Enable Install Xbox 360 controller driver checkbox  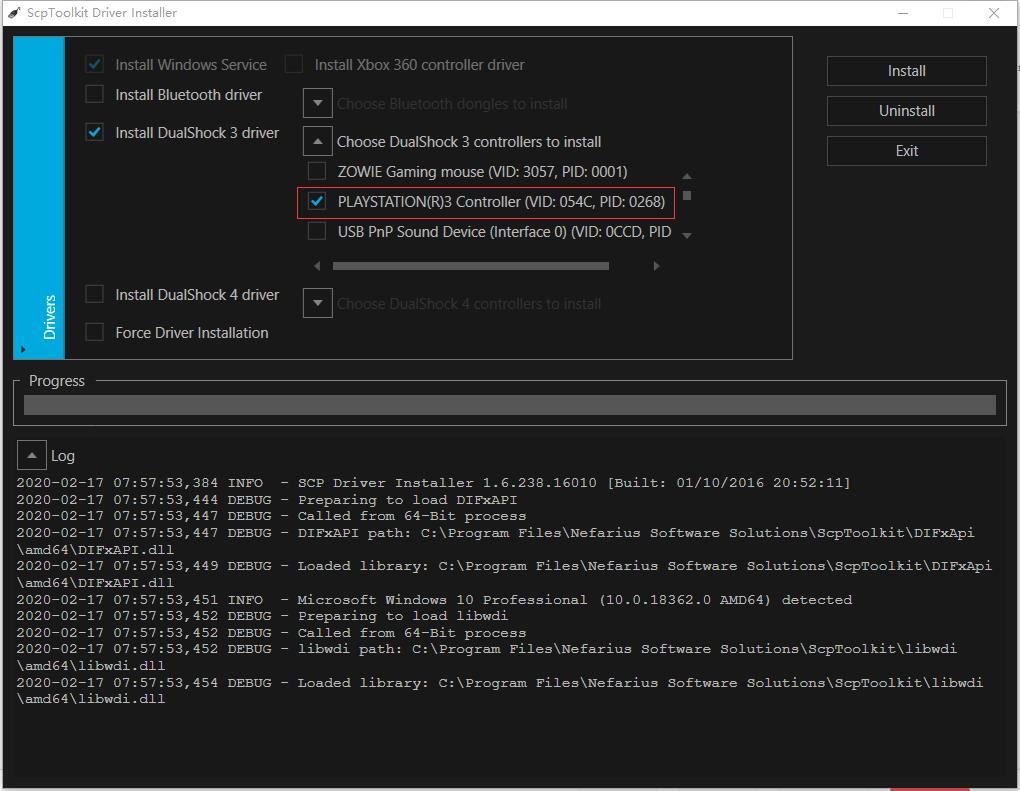(x=294, y=64)
